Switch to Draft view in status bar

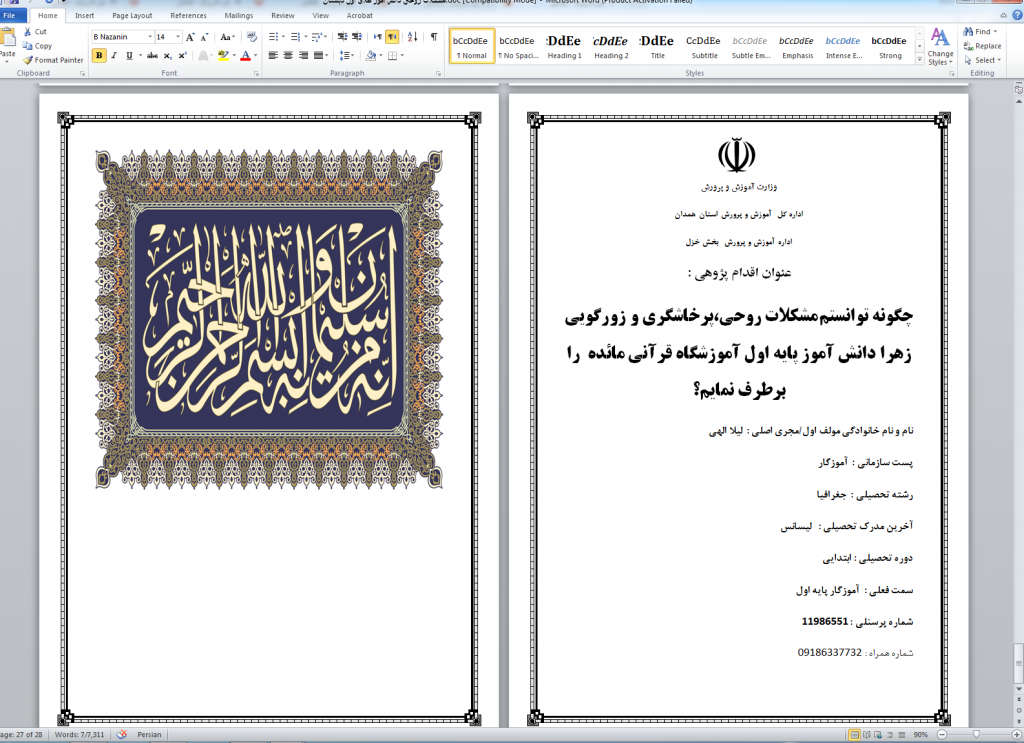pyautogui.click(x=900, y=735)
